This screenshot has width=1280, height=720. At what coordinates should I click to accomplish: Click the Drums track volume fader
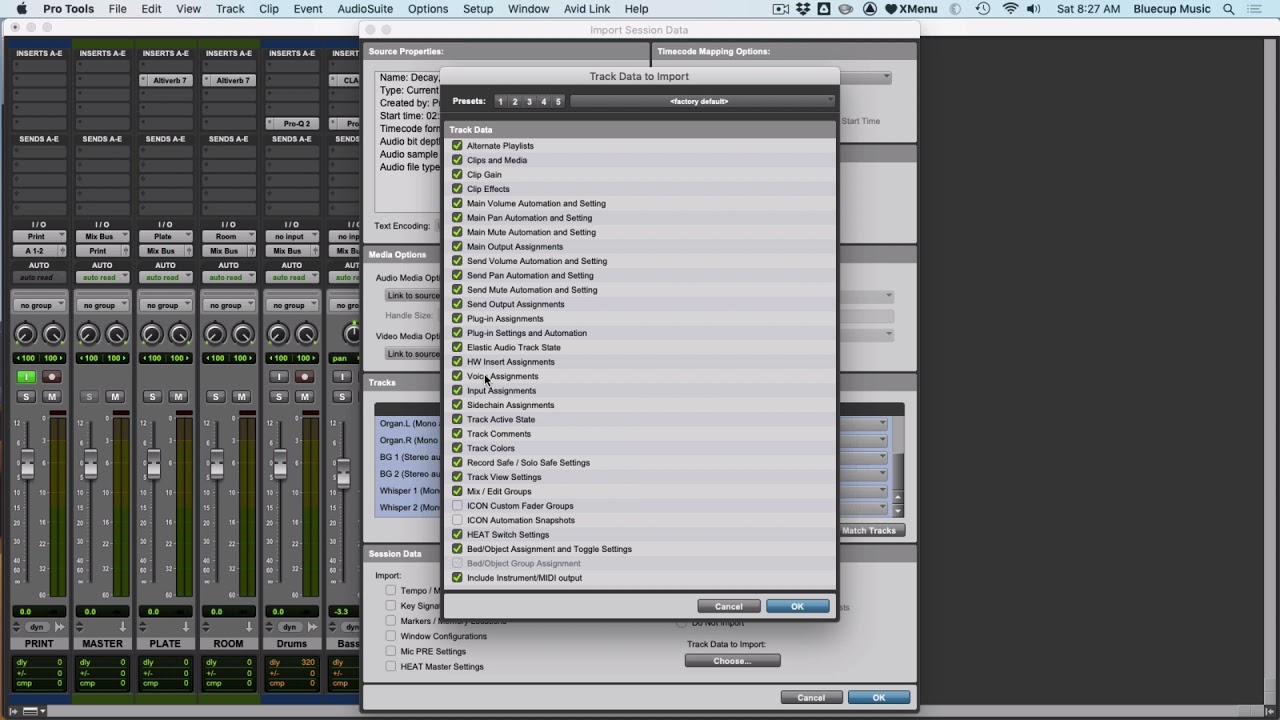click(x=279, y=464)
